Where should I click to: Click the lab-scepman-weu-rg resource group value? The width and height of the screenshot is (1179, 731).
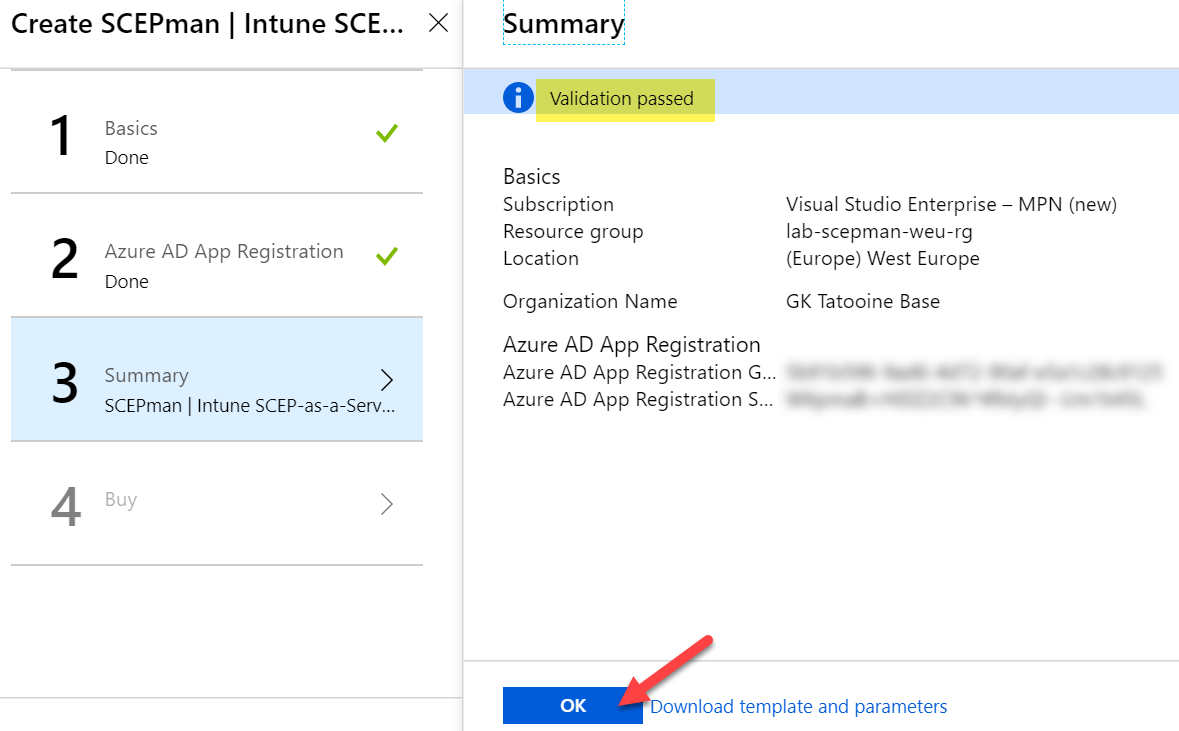point(879,232)
